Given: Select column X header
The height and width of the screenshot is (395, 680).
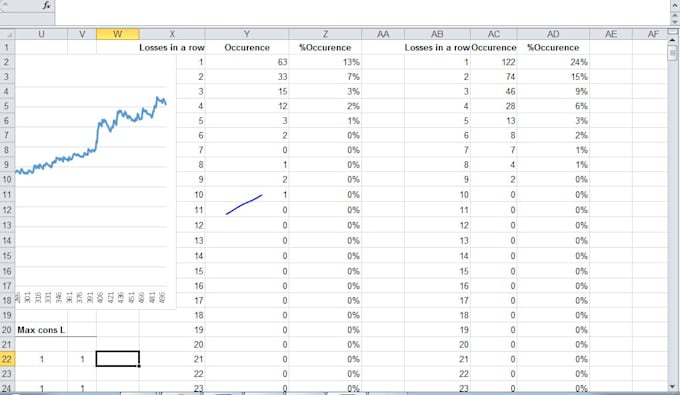Looking at the screenshot, I should (172, 34).
